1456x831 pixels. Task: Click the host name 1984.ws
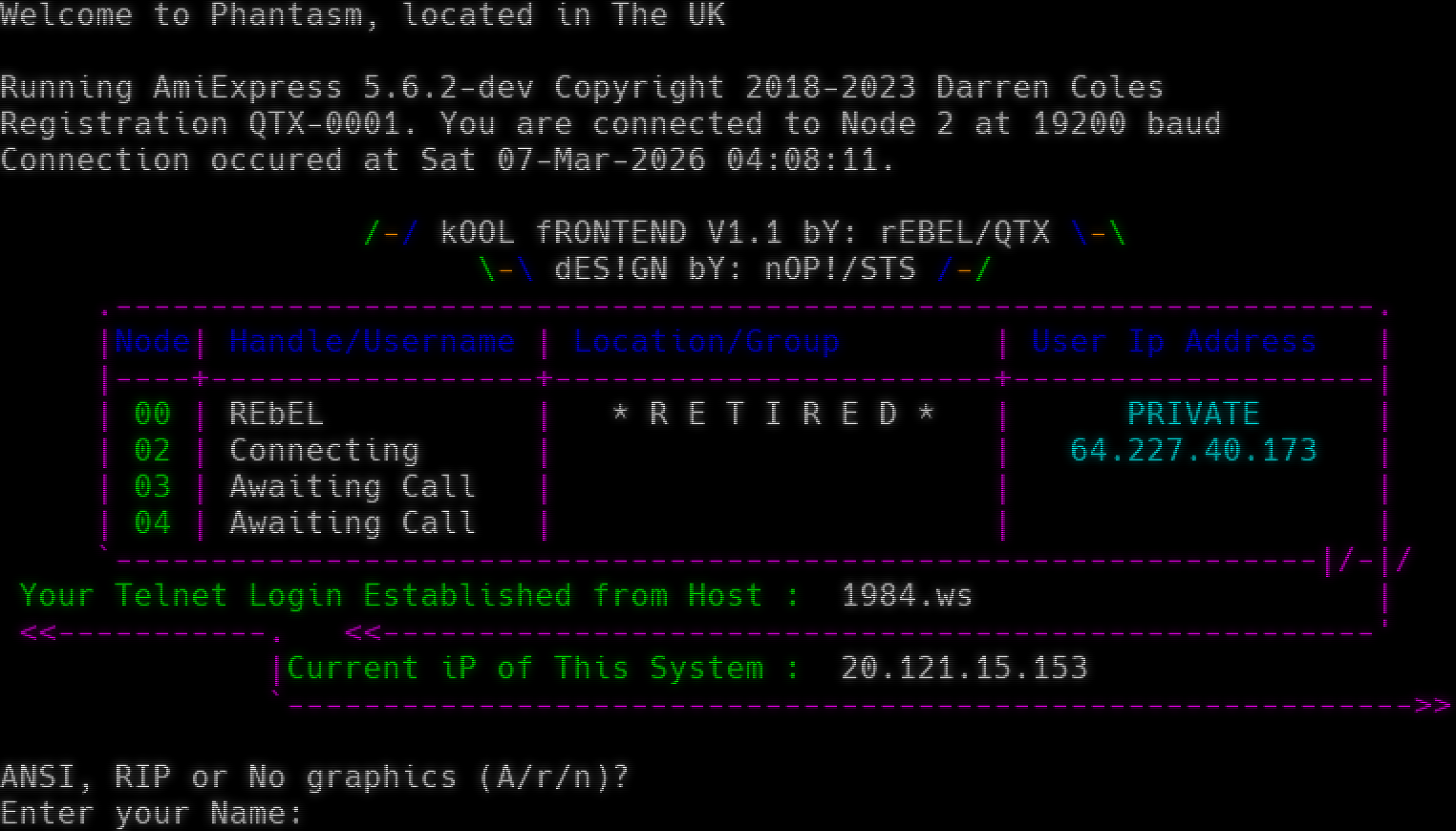pyautogui.click(x=907, y=595)
